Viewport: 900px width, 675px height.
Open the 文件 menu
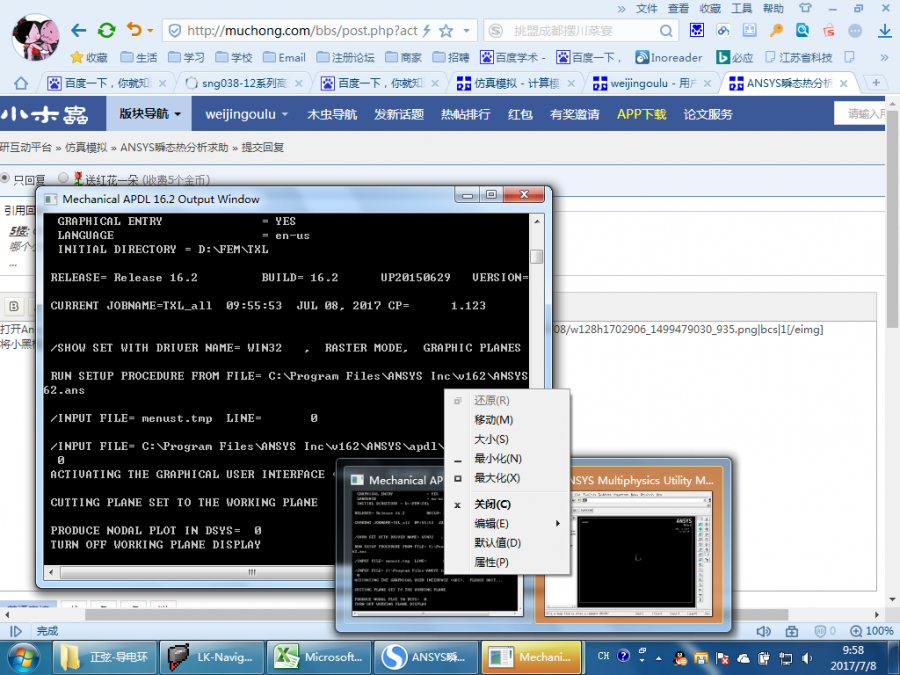click(x=646, y=8)
